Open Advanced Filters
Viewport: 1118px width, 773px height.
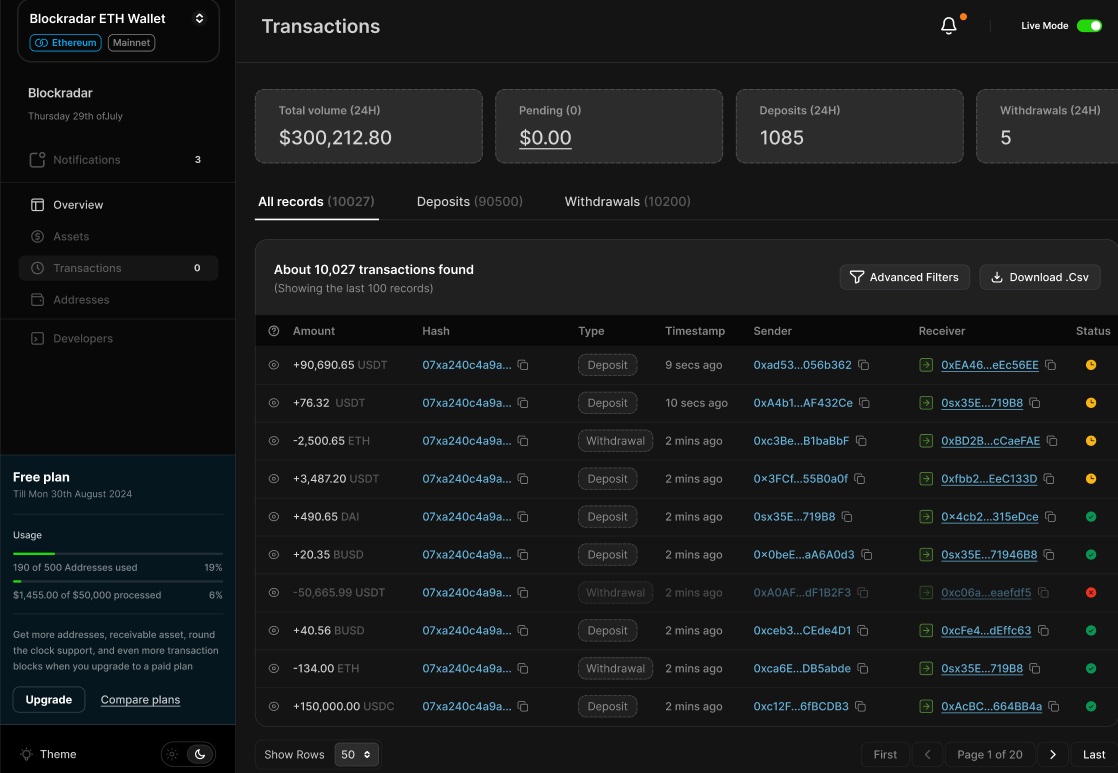[904, 277]
